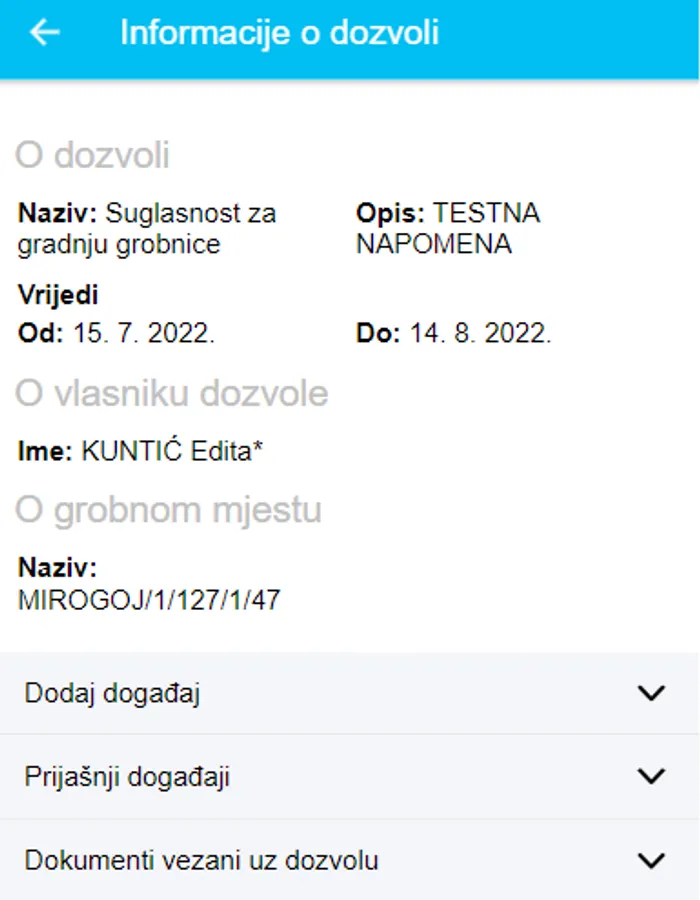
Task: Select the O vlasniku dozvole heading
Action: (x=171, y=394)
